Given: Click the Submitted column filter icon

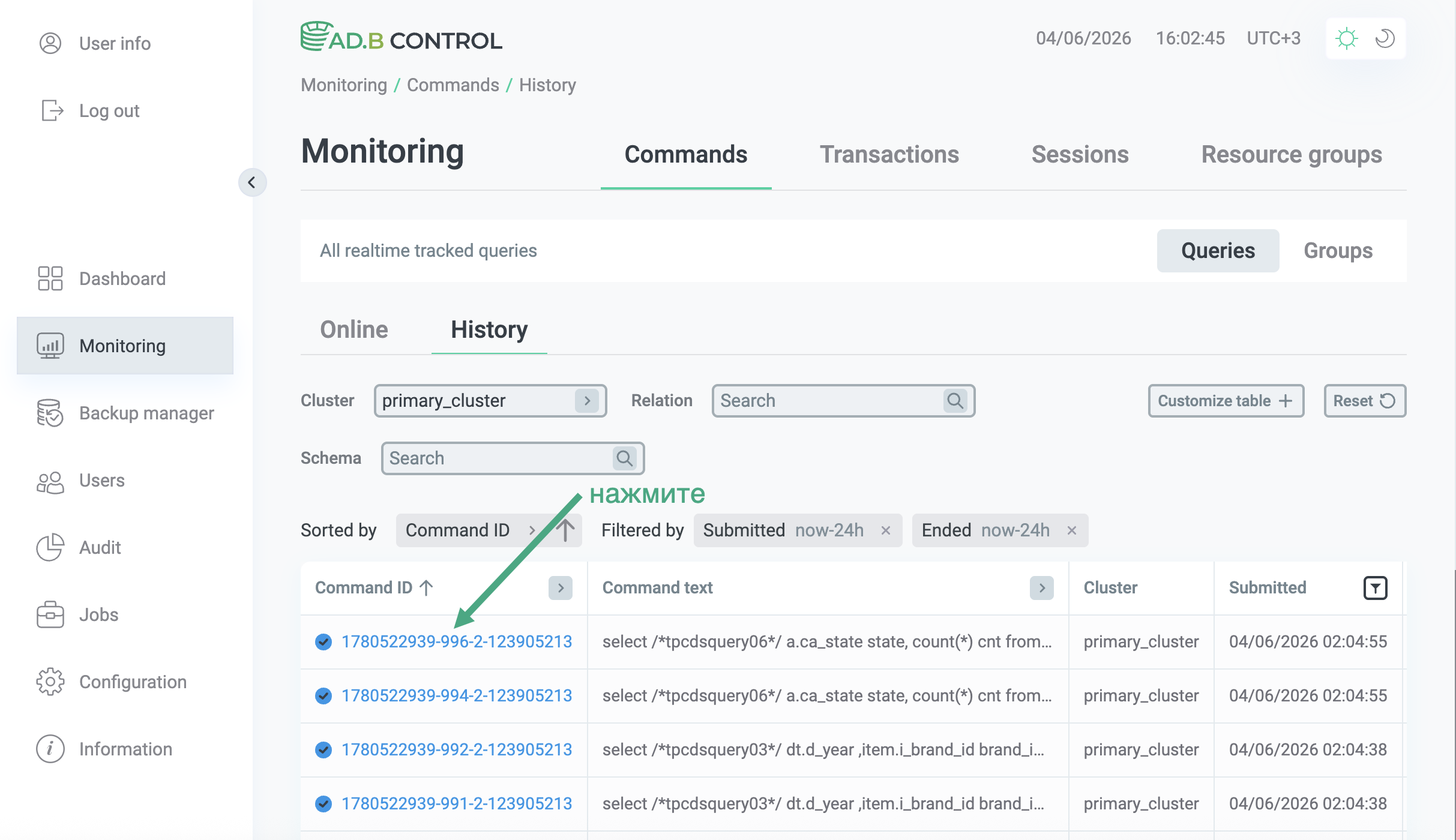Looking at the screenshot, I should (x=1375, y=587).
